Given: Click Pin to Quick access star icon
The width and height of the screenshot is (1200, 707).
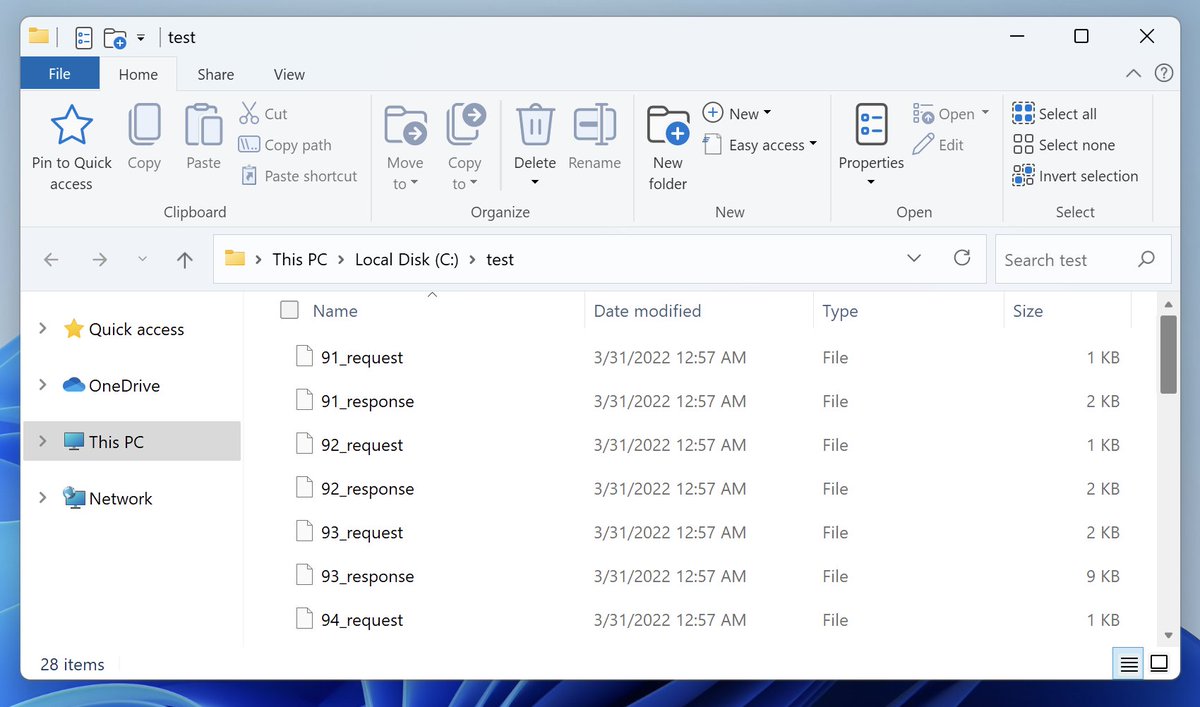Looking at the screenshot, I should tap(71, 125).
